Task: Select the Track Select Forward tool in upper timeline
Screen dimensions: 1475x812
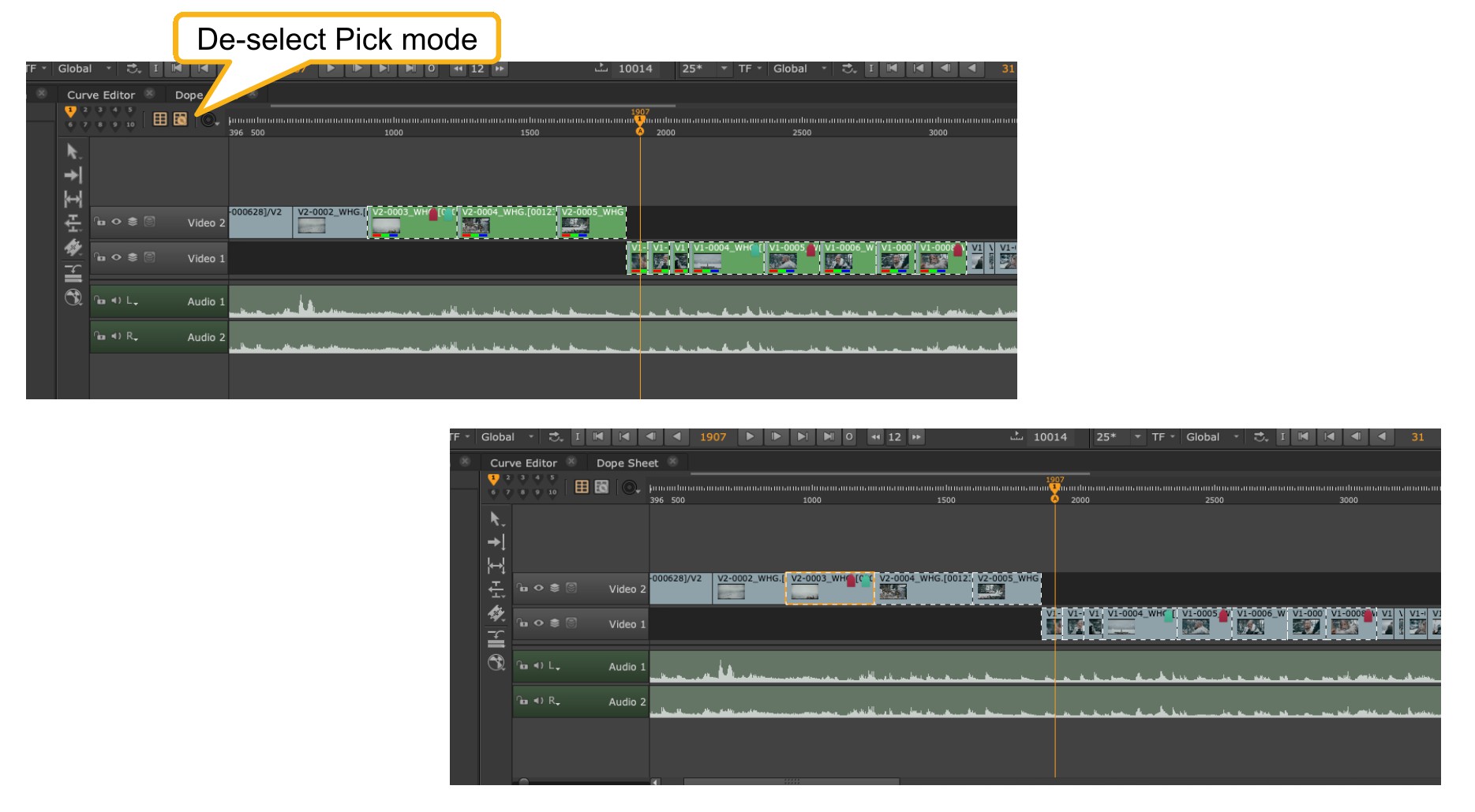Action: pos(73,175)
